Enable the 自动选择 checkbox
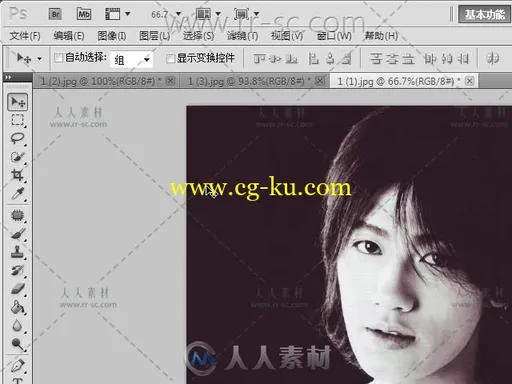The height and width of the screenshot is (384, 512). 58,58
